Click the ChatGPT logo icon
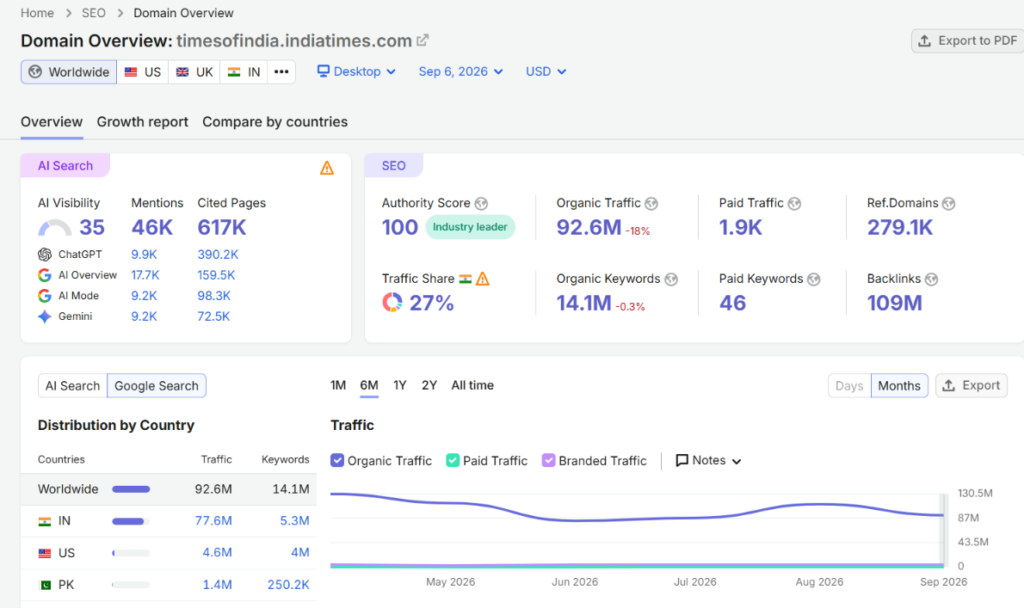The image size is (1024, 608). [44, 255]
